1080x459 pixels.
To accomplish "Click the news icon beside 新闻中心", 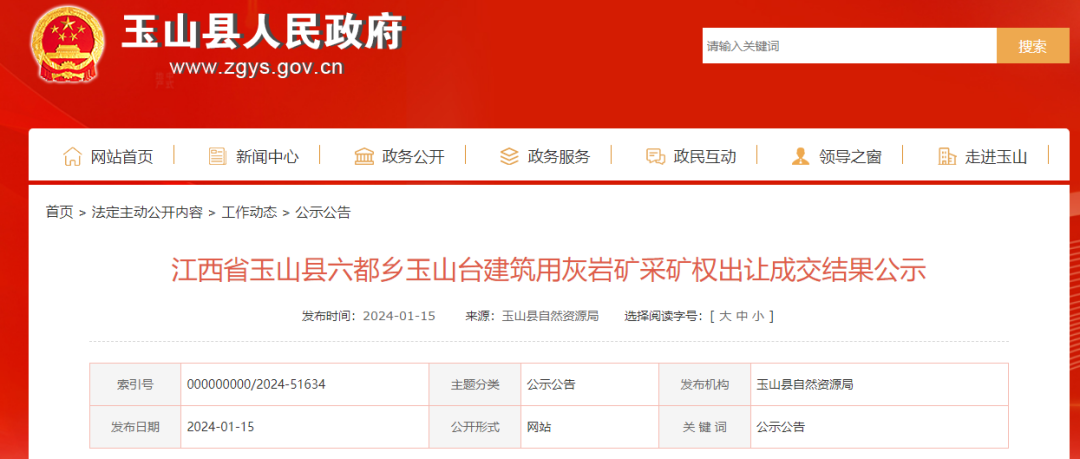I will [217, 156].
